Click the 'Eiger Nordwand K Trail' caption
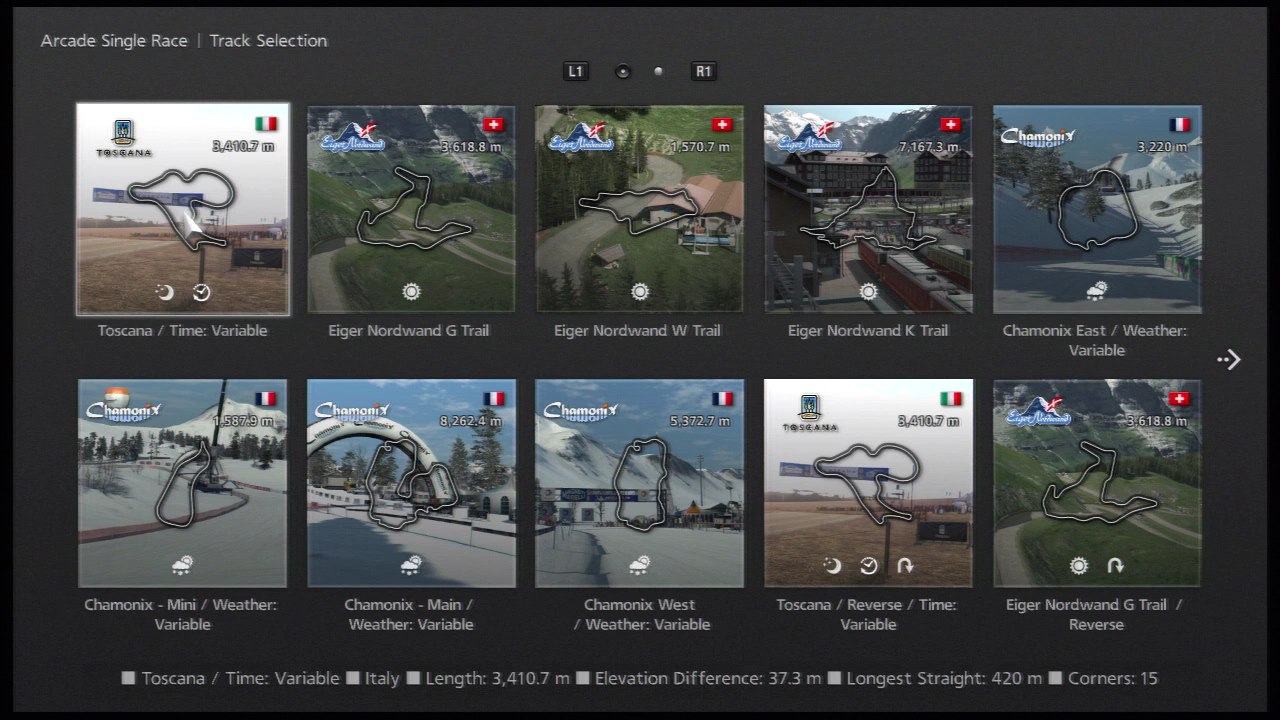Screen dimensions: 1280x720 pos(868,330)
